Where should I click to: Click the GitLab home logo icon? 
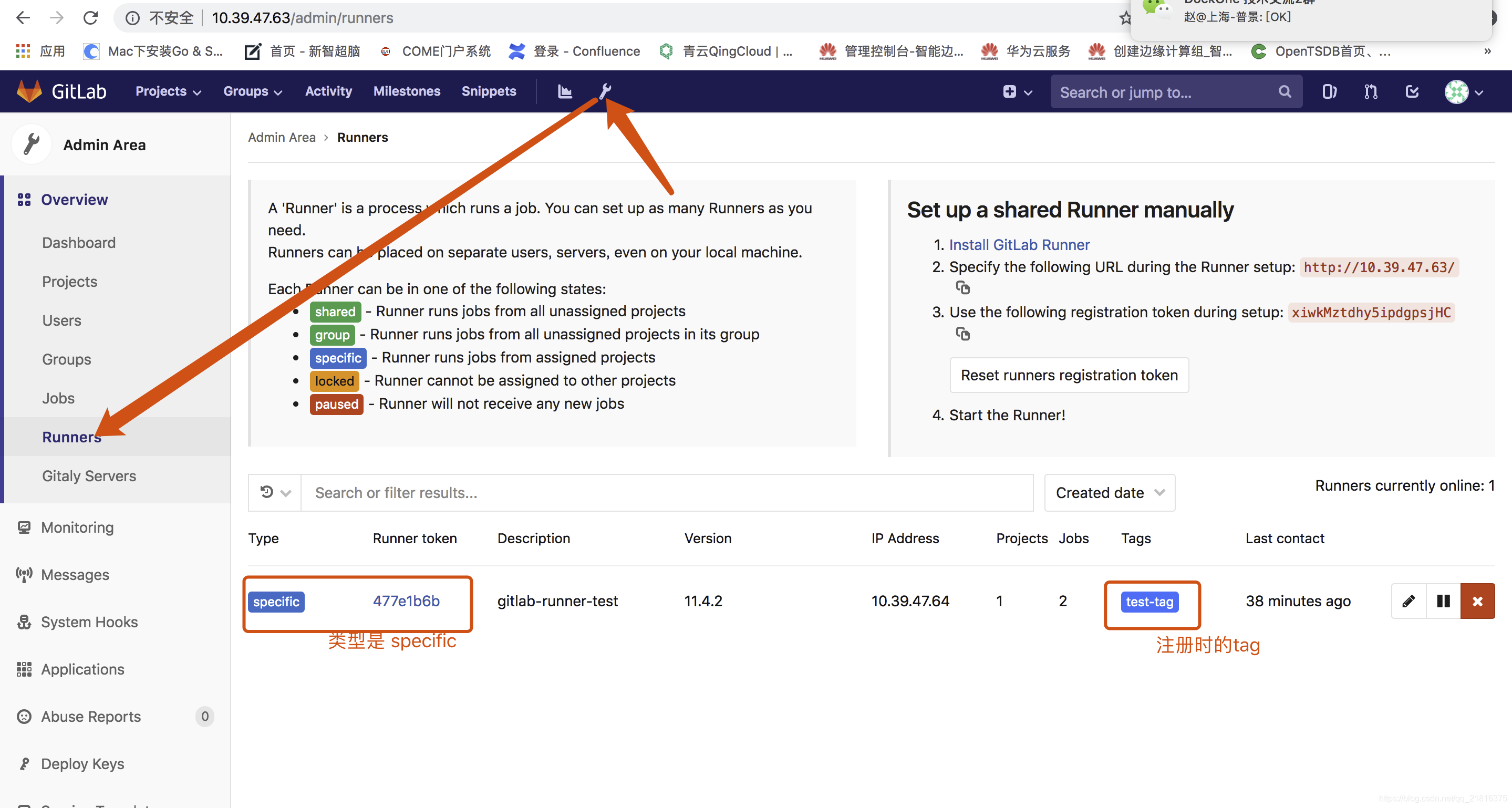[29, 91]
